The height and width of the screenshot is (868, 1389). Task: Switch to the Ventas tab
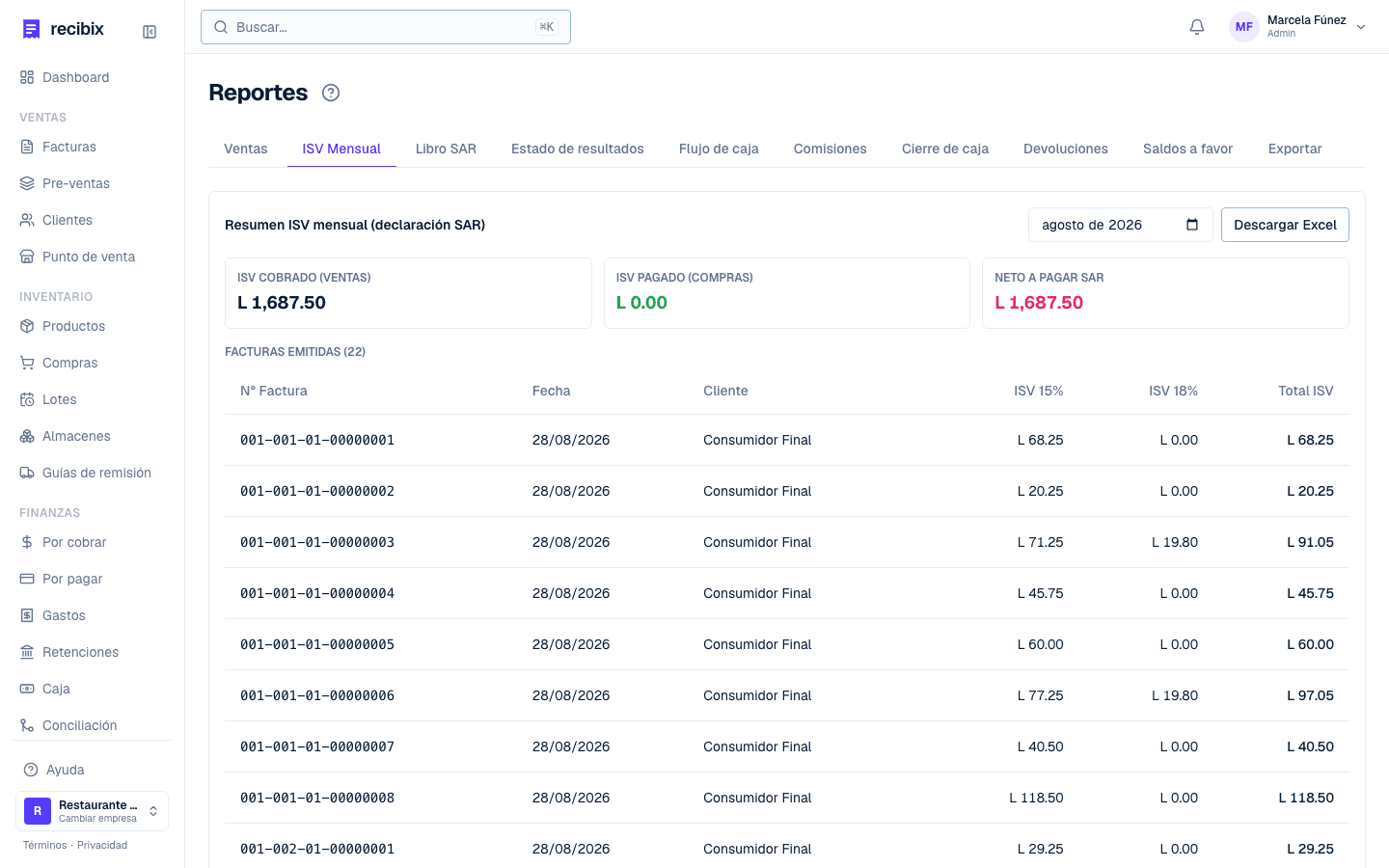[246, 149]
